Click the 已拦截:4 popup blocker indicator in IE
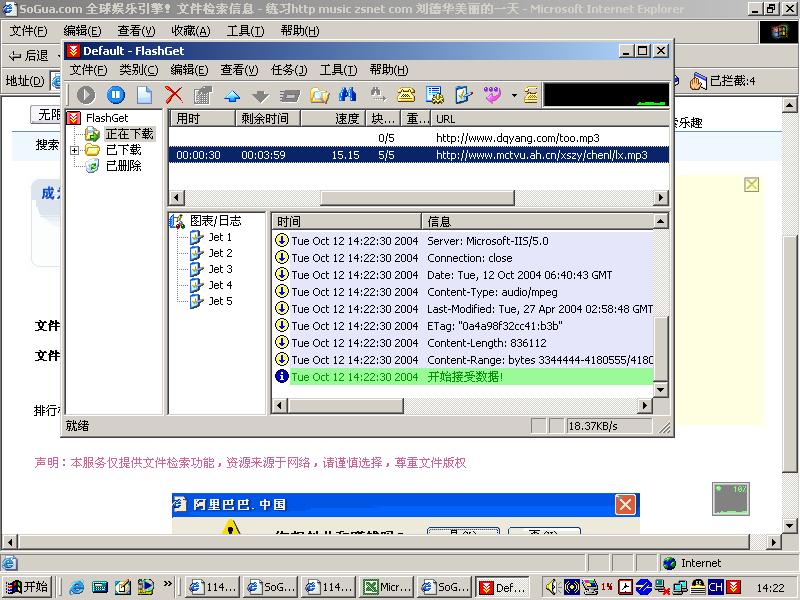 pos(722,81)
